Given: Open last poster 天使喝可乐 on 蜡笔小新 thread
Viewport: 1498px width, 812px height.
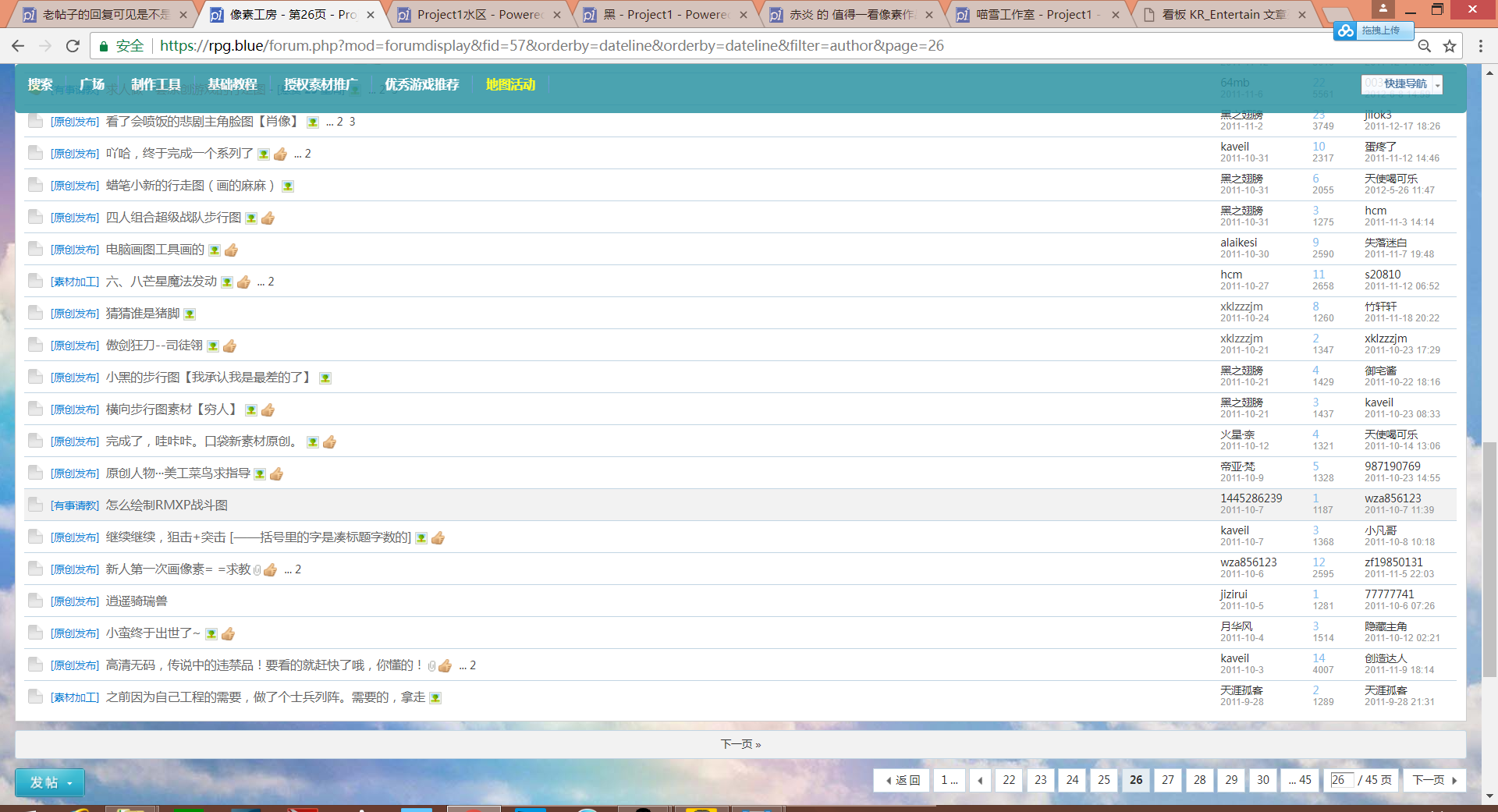Looking at the screenshot, I should (x=1391, y=179).
